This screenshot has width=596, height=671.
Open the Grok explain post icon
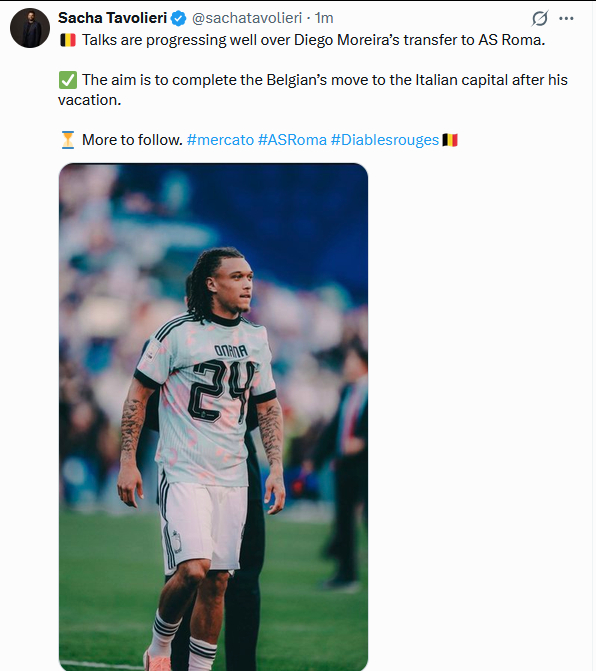click(540, 18)
